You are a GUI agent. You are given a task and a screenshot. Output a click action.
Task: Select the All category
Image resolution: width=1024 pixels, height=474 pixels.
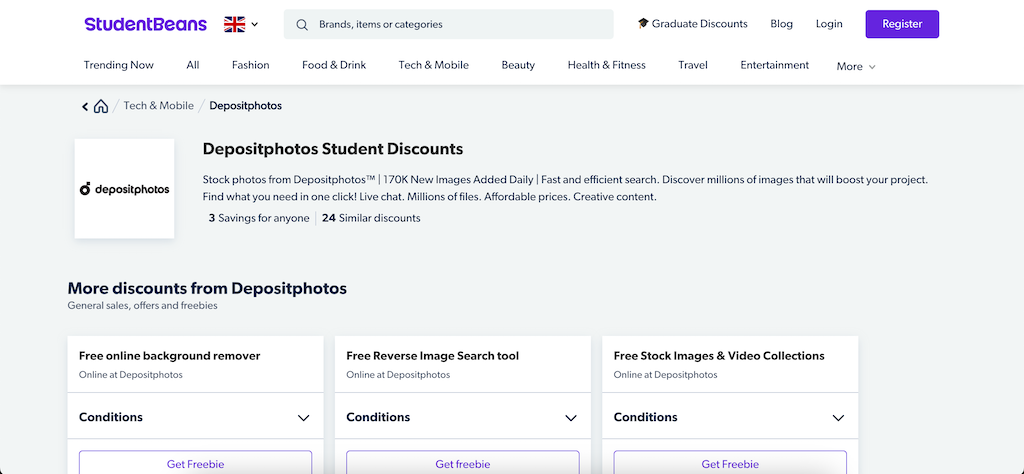[x=193, y=65]
